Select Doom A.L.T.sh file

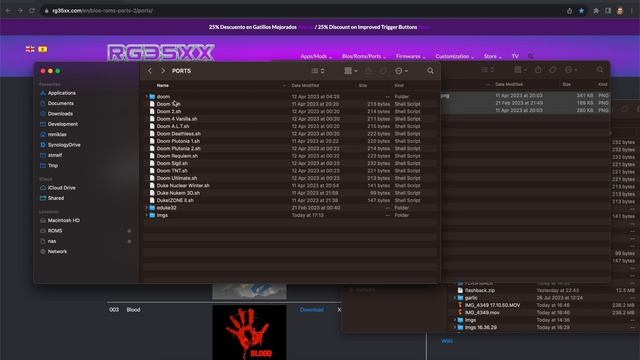pyautogui.click(x=173, y=126)
